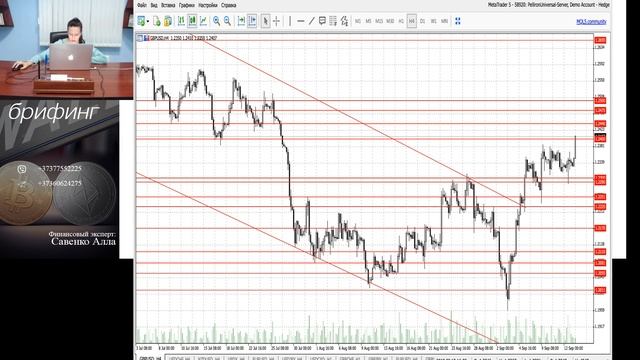Zoom out of the chart
This screenshot has height=360, width=640.
[227, 21]
